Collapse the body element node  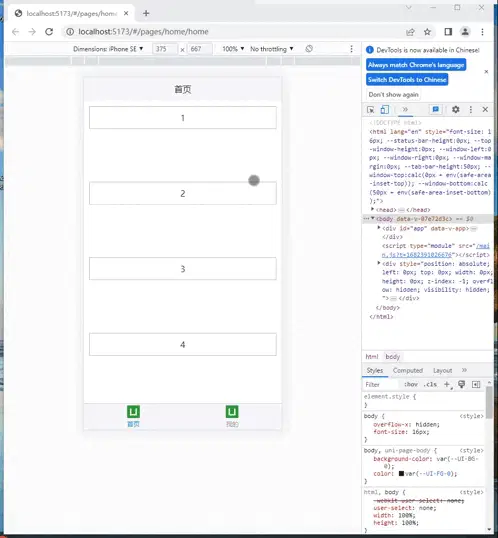point(373,218)
